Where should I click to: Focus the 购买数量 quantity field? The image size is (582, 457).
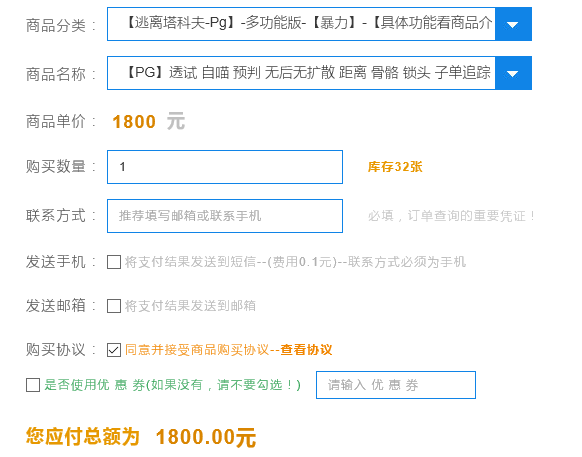pyautogui.click(x=225, y=167)
